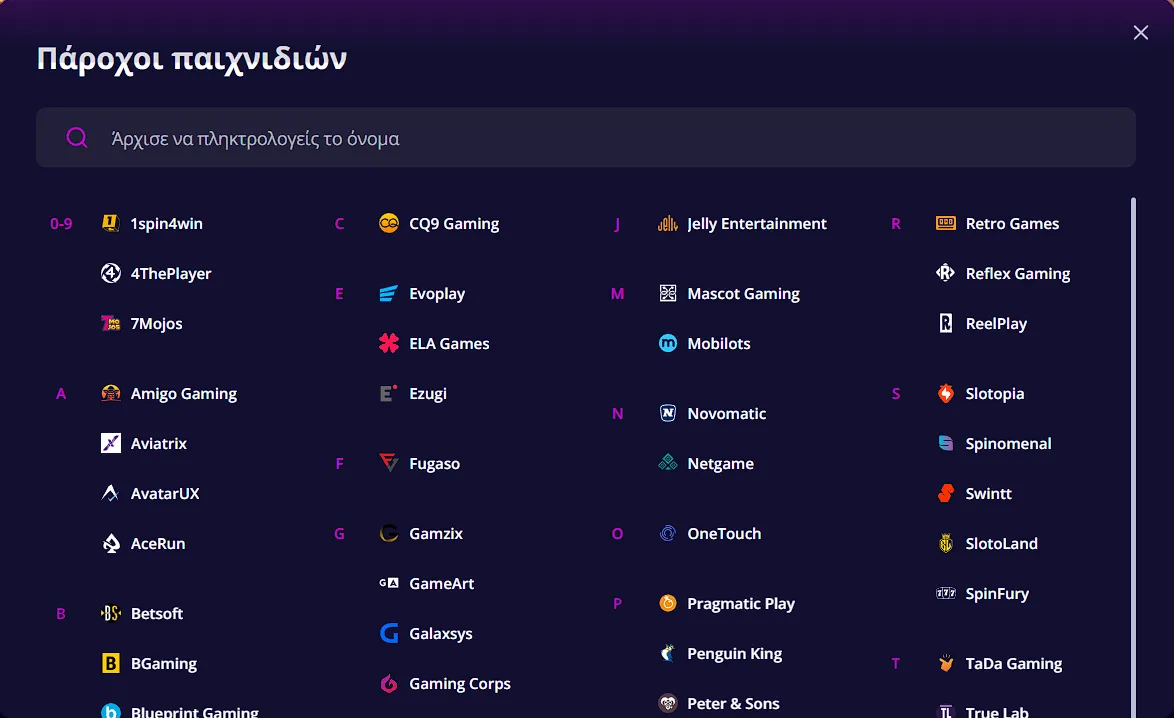Click the Slotopia logo icon
This screenshot has height=718, width=1174.
(x=946, y=394)
